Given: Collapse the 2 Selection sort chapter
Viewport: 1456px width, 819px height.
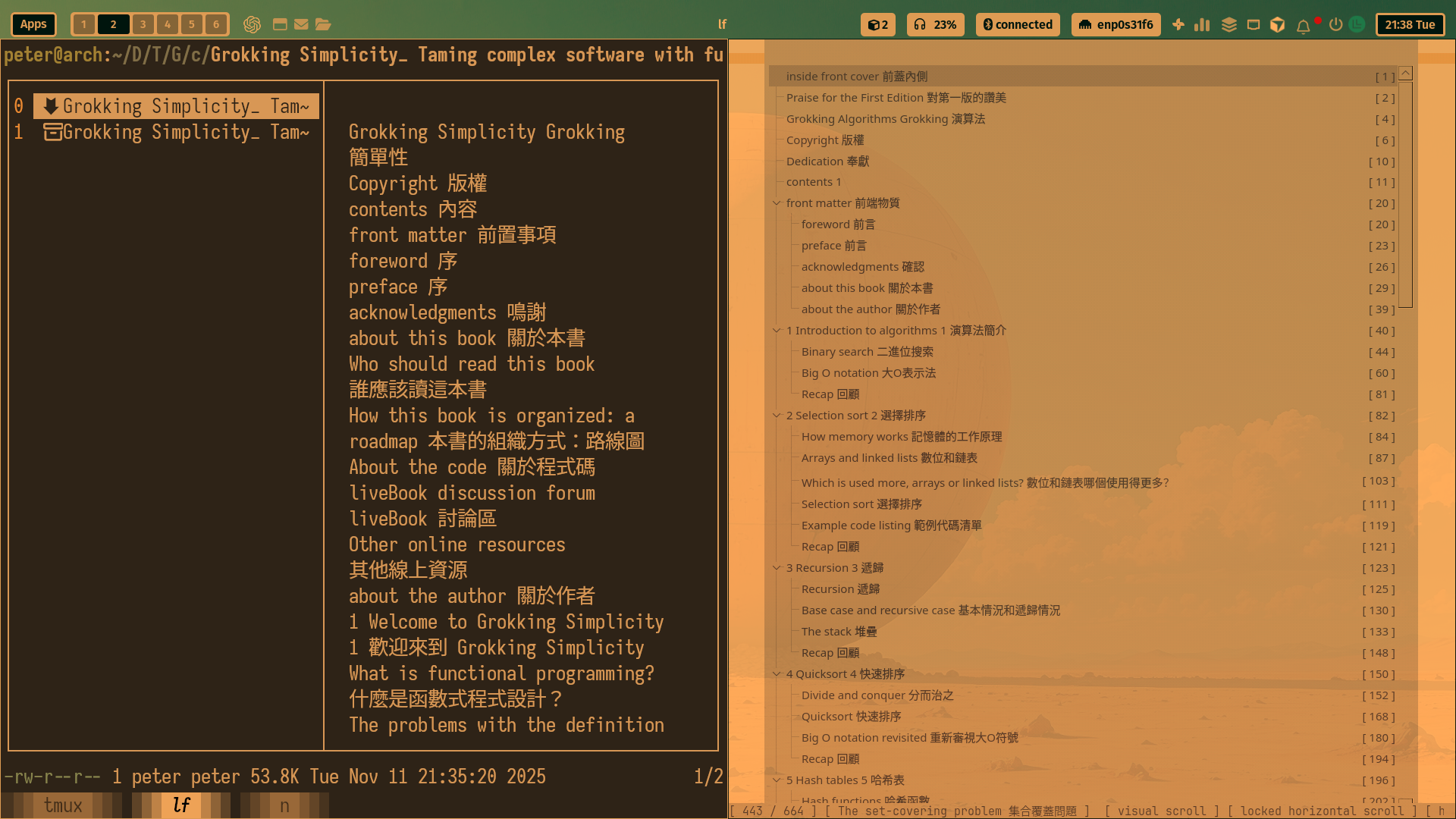Looking at the screenshot, I should coord(776,416).
